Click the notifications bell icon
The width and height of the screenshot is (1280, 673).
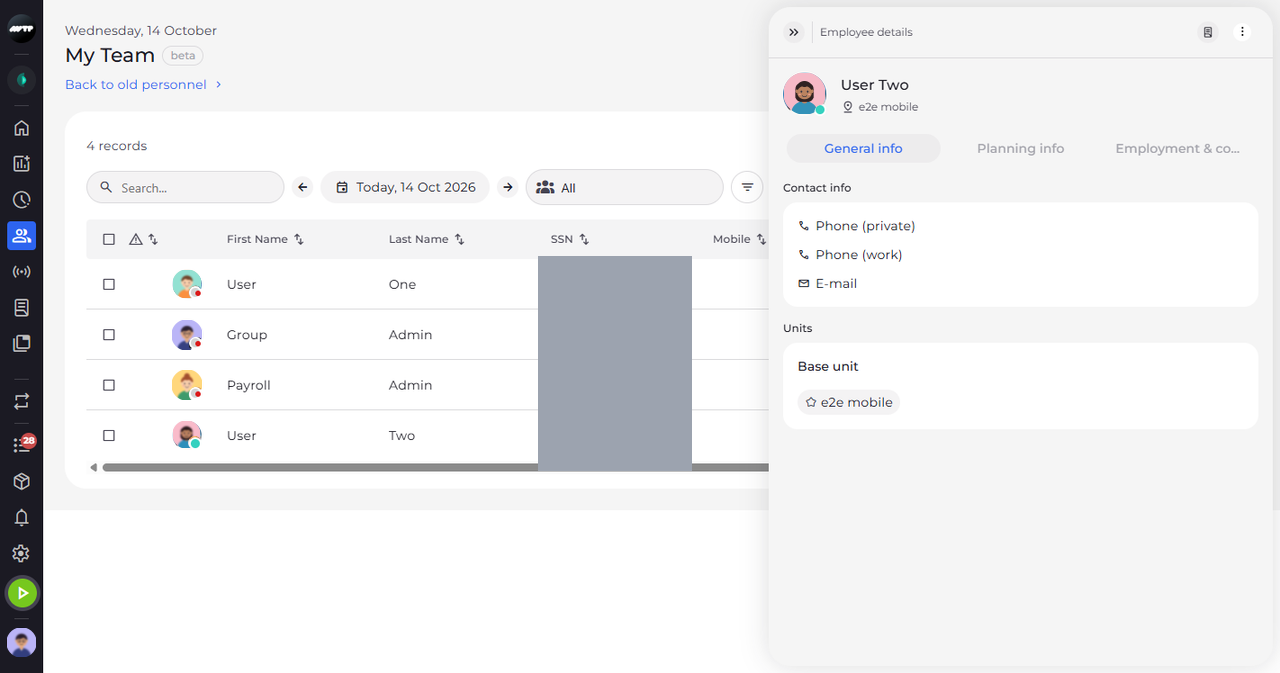click(21, 518)
